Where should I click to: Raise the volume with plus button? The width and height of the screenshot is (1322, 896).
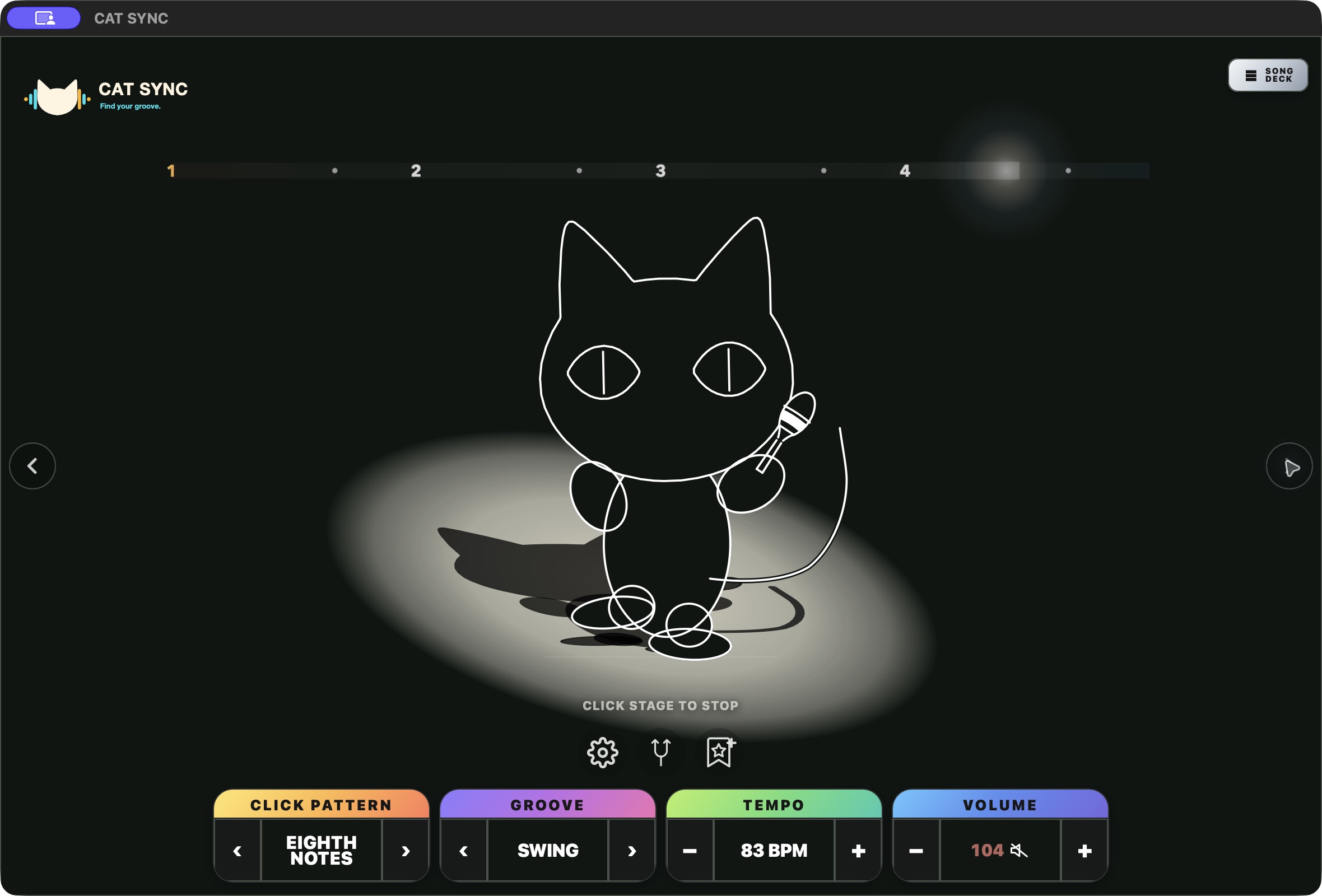pyautogui.click(x=1084, y=851)
